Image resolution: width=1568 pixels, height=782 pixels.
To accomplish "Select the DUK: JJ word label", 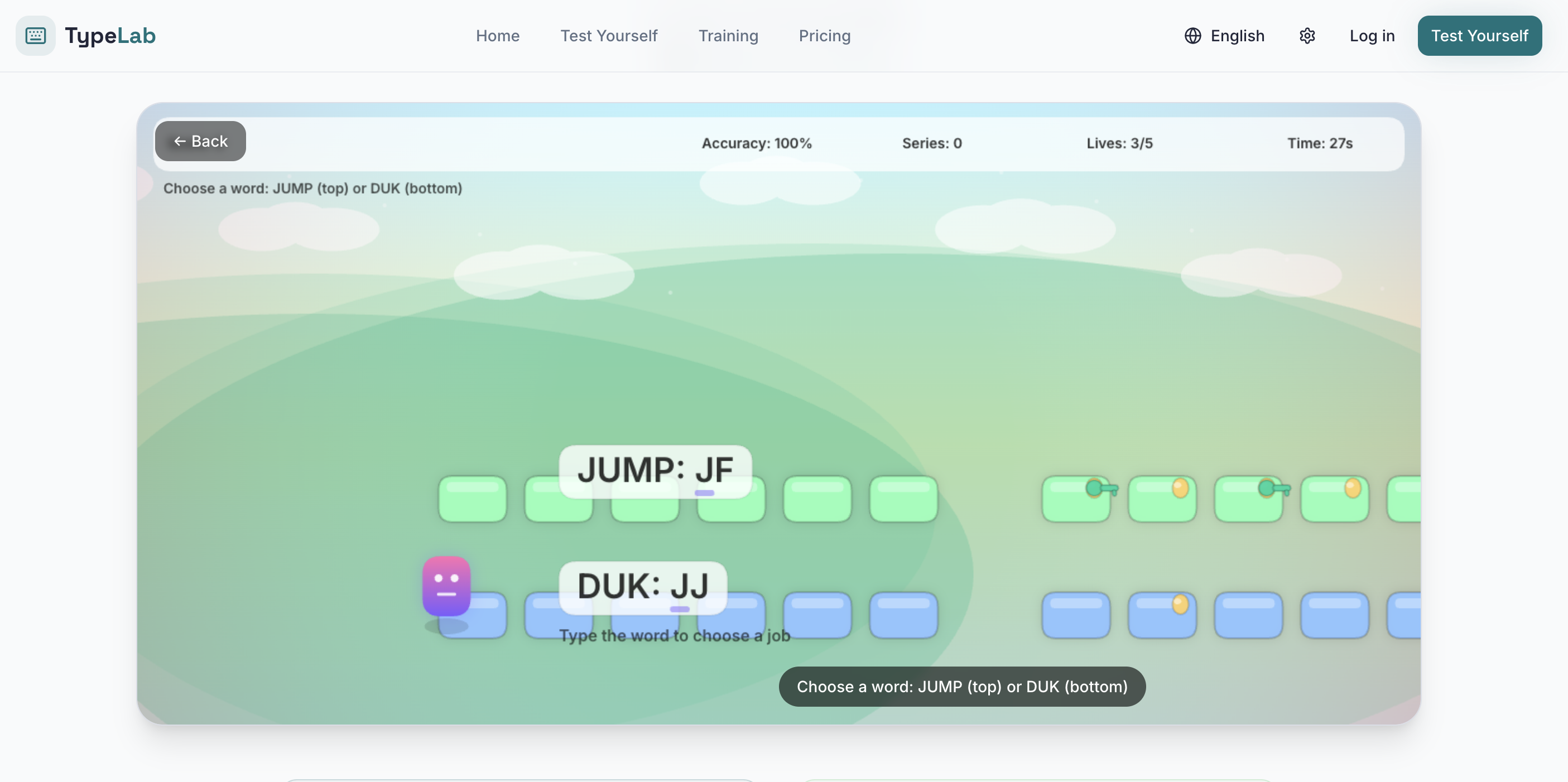I will 643,587.
